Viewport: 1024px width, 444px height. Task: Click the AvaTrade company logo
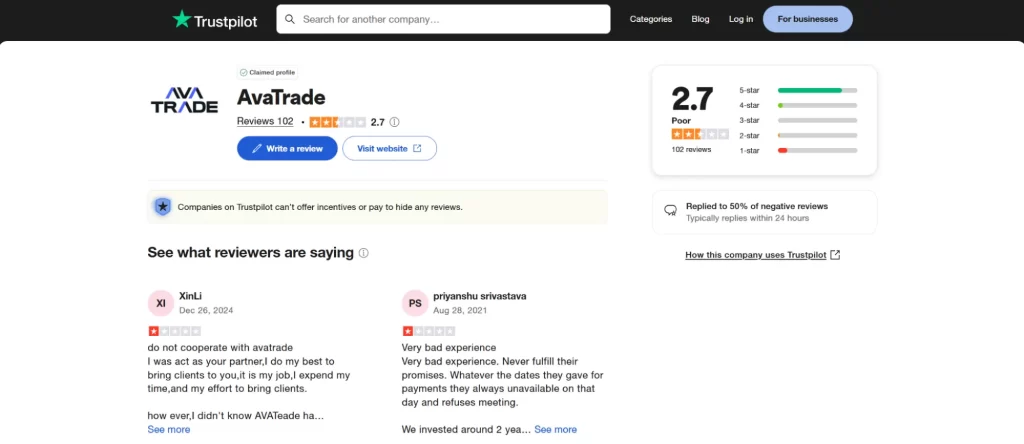point(185,100)
